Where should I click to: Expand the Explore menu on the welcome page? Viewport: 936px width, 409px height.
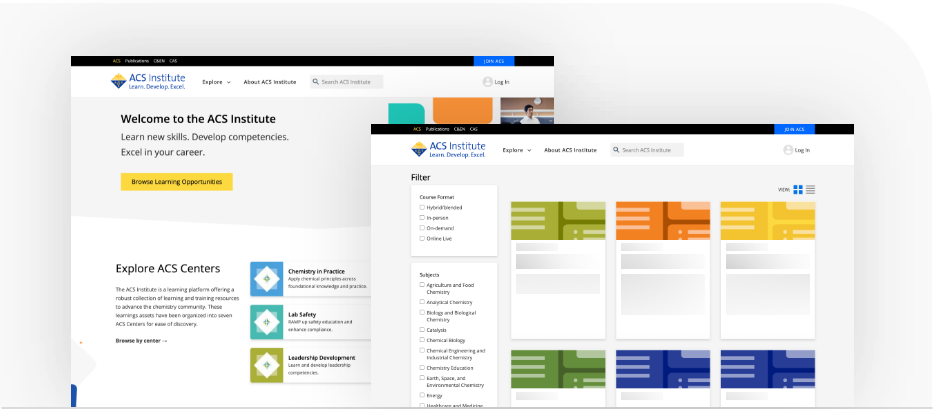[x=216, y=82]
